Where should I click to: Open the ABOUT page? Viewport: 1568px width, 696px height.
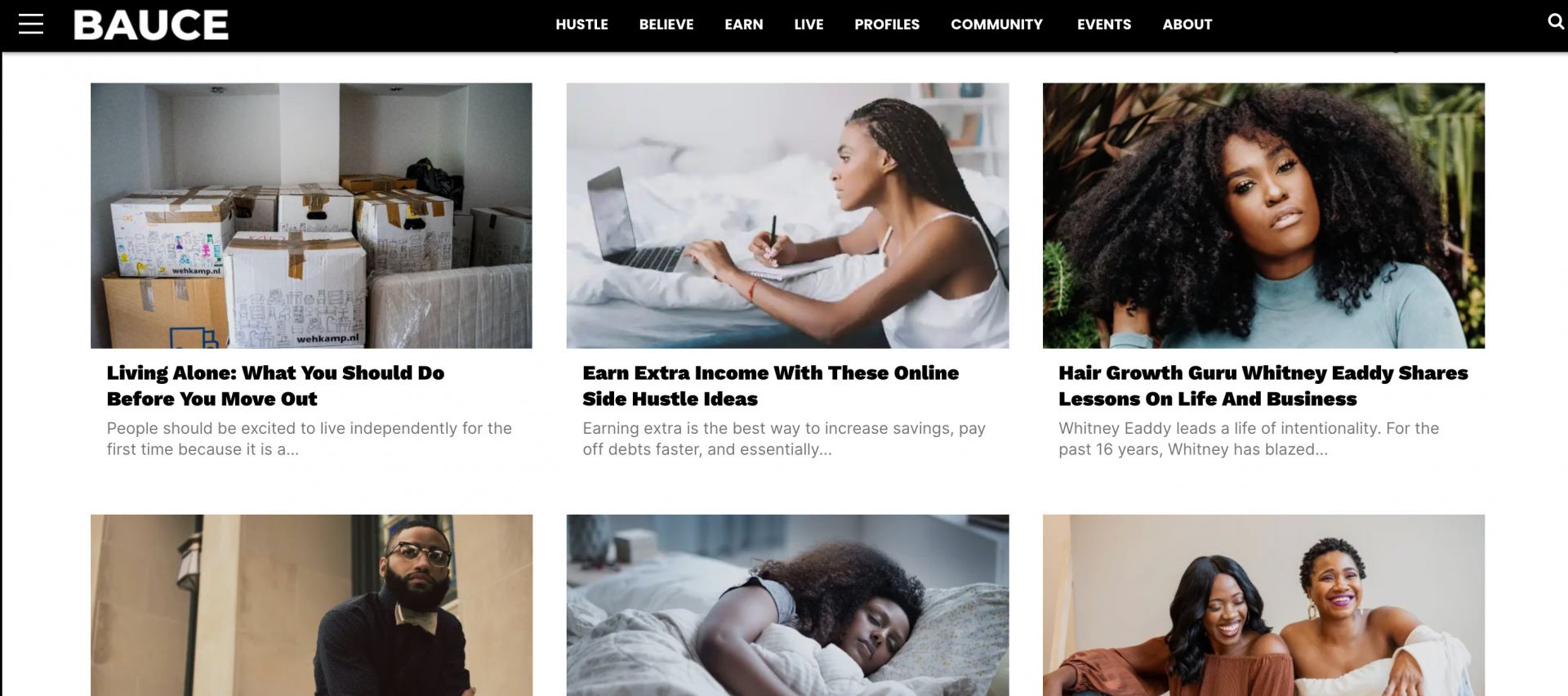(1187, 25)
